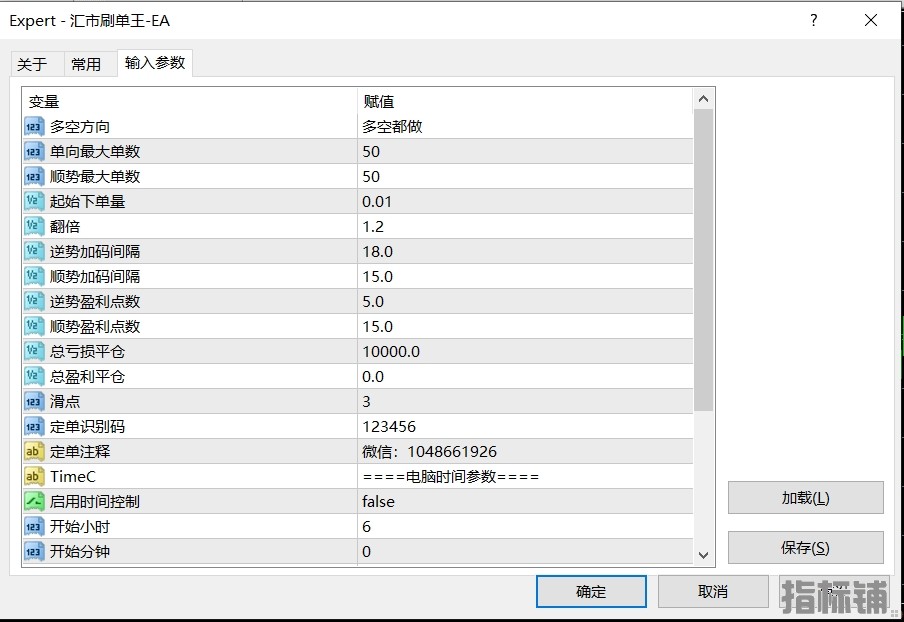
Task: Select the 总亏损平仓 value 10000.0 field
Action: [x=524, y=352]
